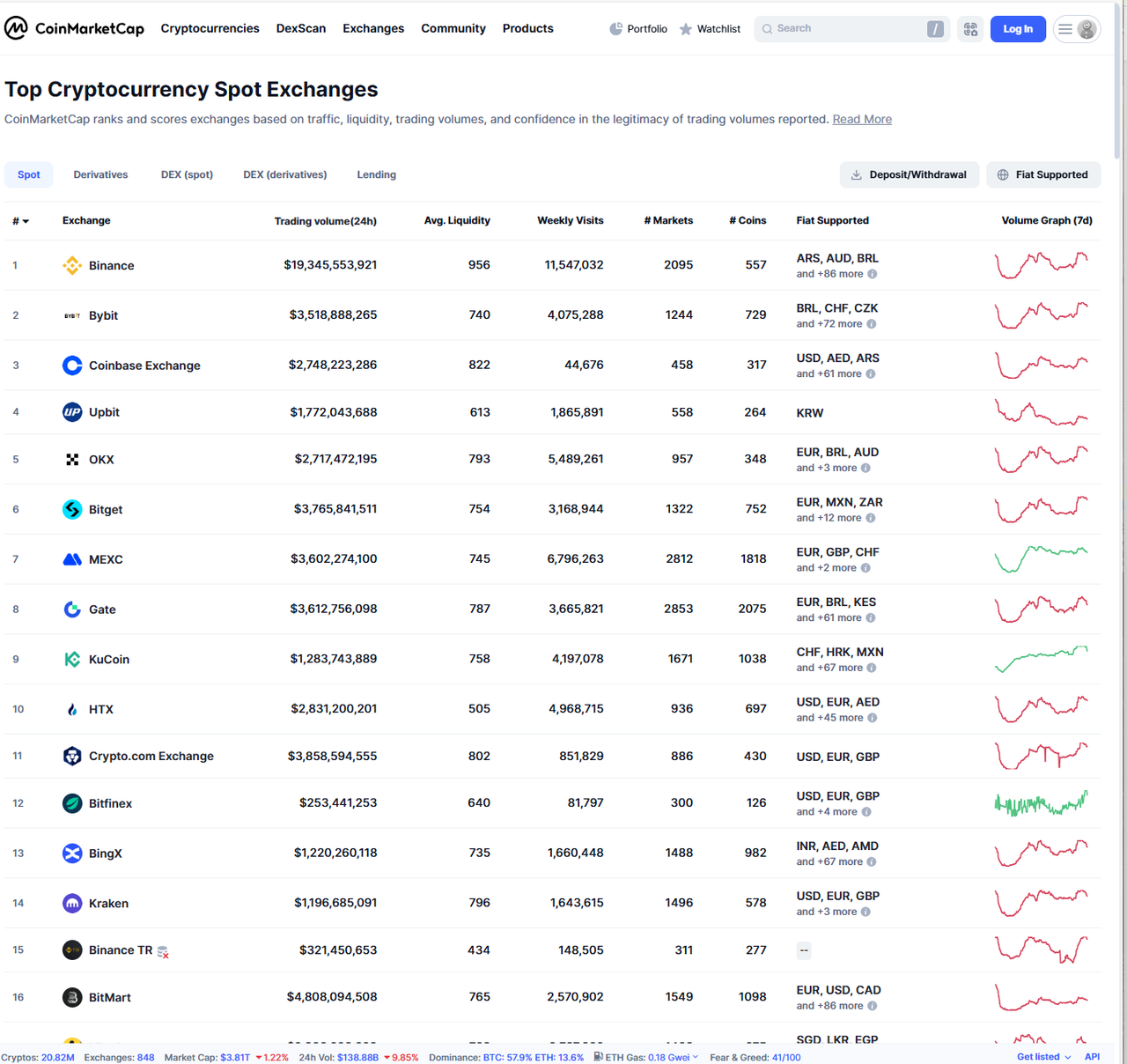Open the Cryptocurrencies menu
This screenshot has height=1064, width=1127.
[210, 28]
